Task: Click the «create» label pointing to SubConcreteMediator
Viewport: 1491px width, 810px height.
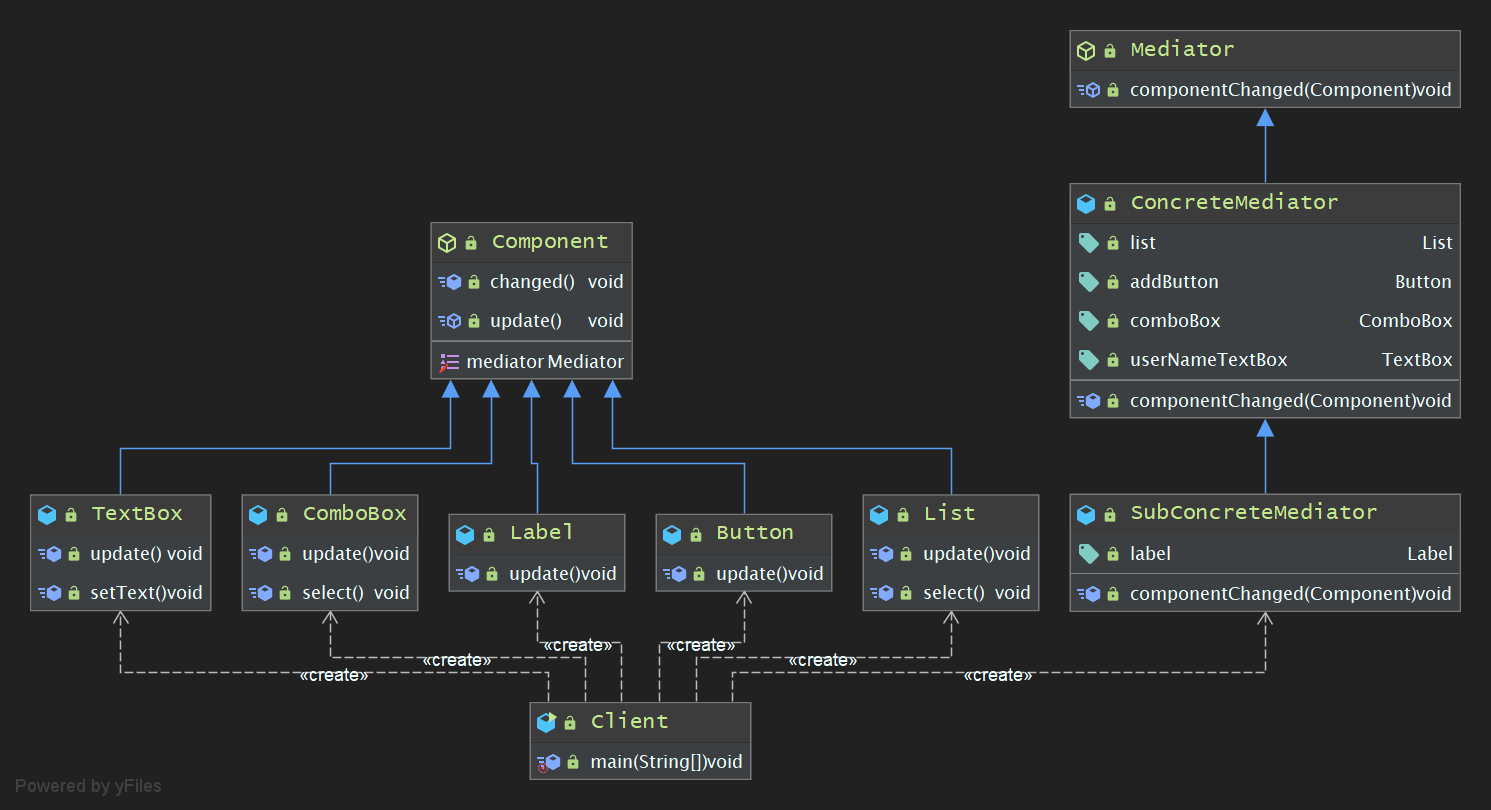Action: pyautogui.click(x=998, y=676)
